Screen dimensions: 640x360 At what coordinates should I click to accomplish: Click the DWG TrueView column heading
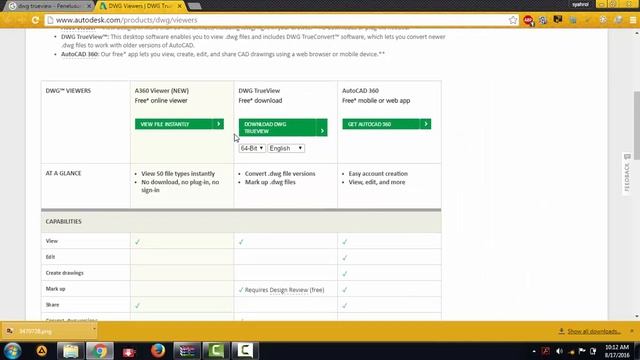[259, 91]
